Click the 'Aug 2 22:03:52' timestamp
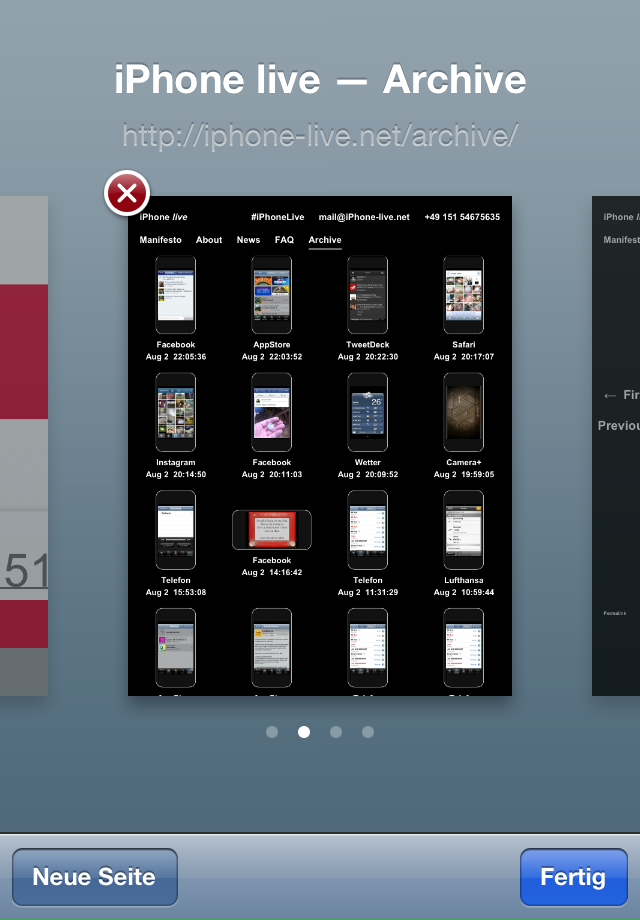The width and height of the screenshot is (640, 920). 272,357
